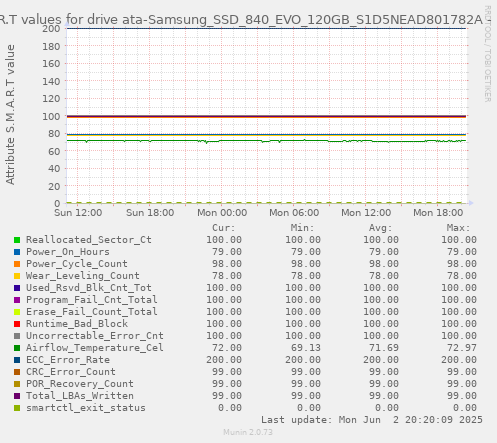Select the Uncorrectable_Error_Cnt legend label
497x443 pixels.
pos(95,336)
